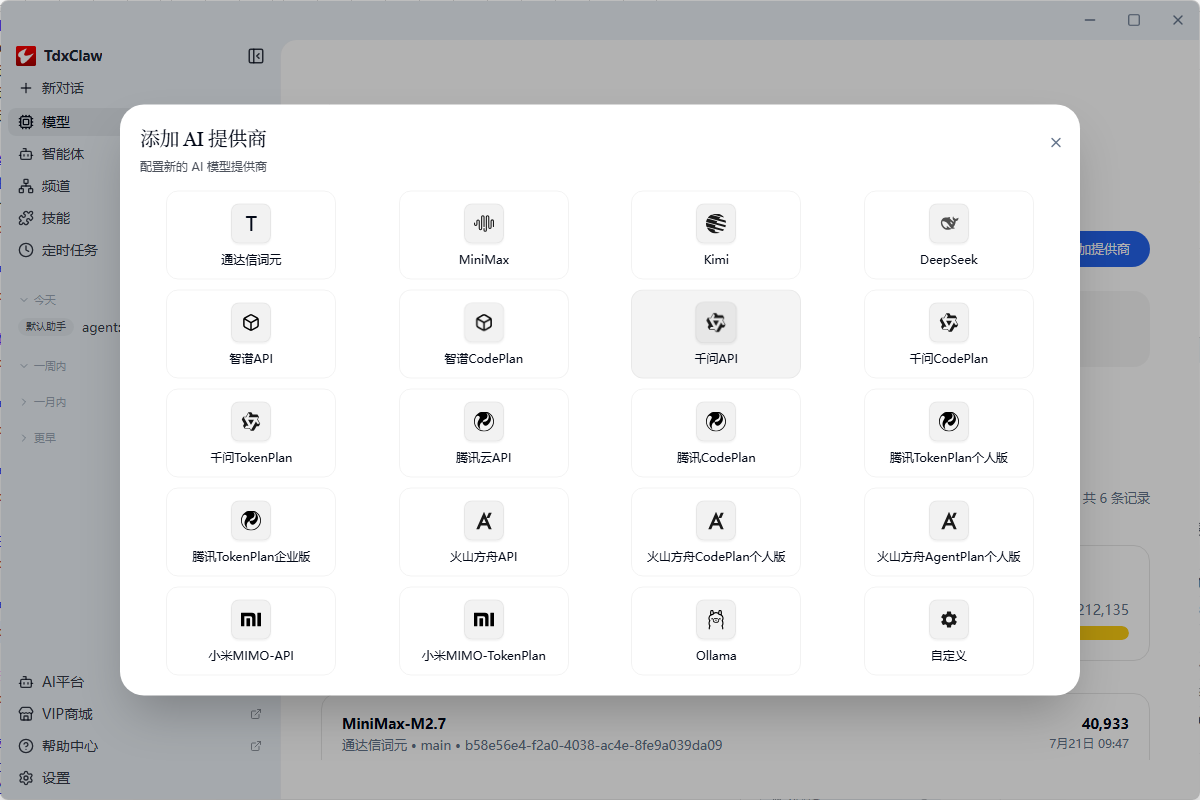Pick the 火山方舟CodePlan个人版 icon
This screenshot has width=1200, height=800.
(716, 521)
